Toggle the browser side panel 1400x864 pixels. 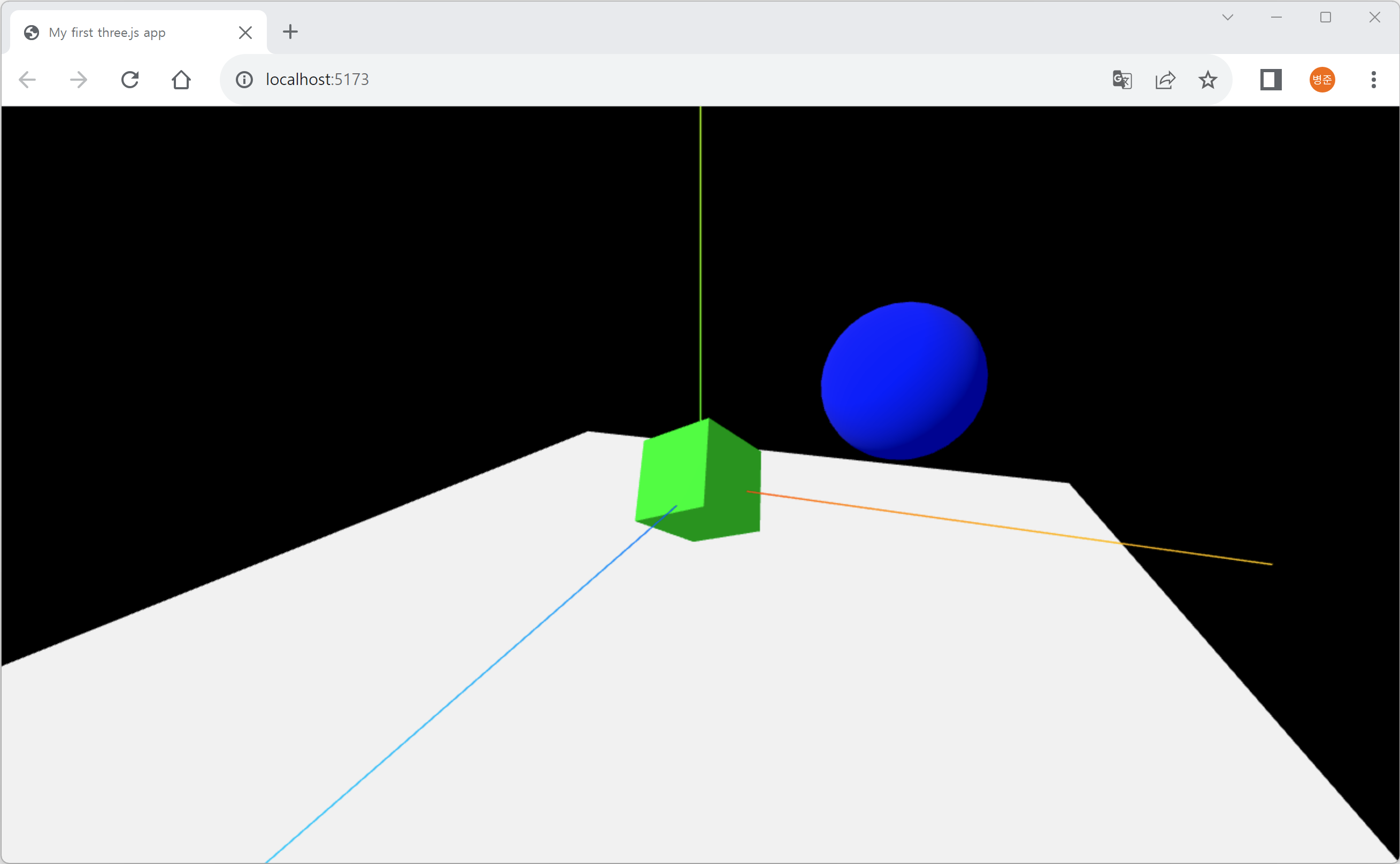(x=1271, y=80)
